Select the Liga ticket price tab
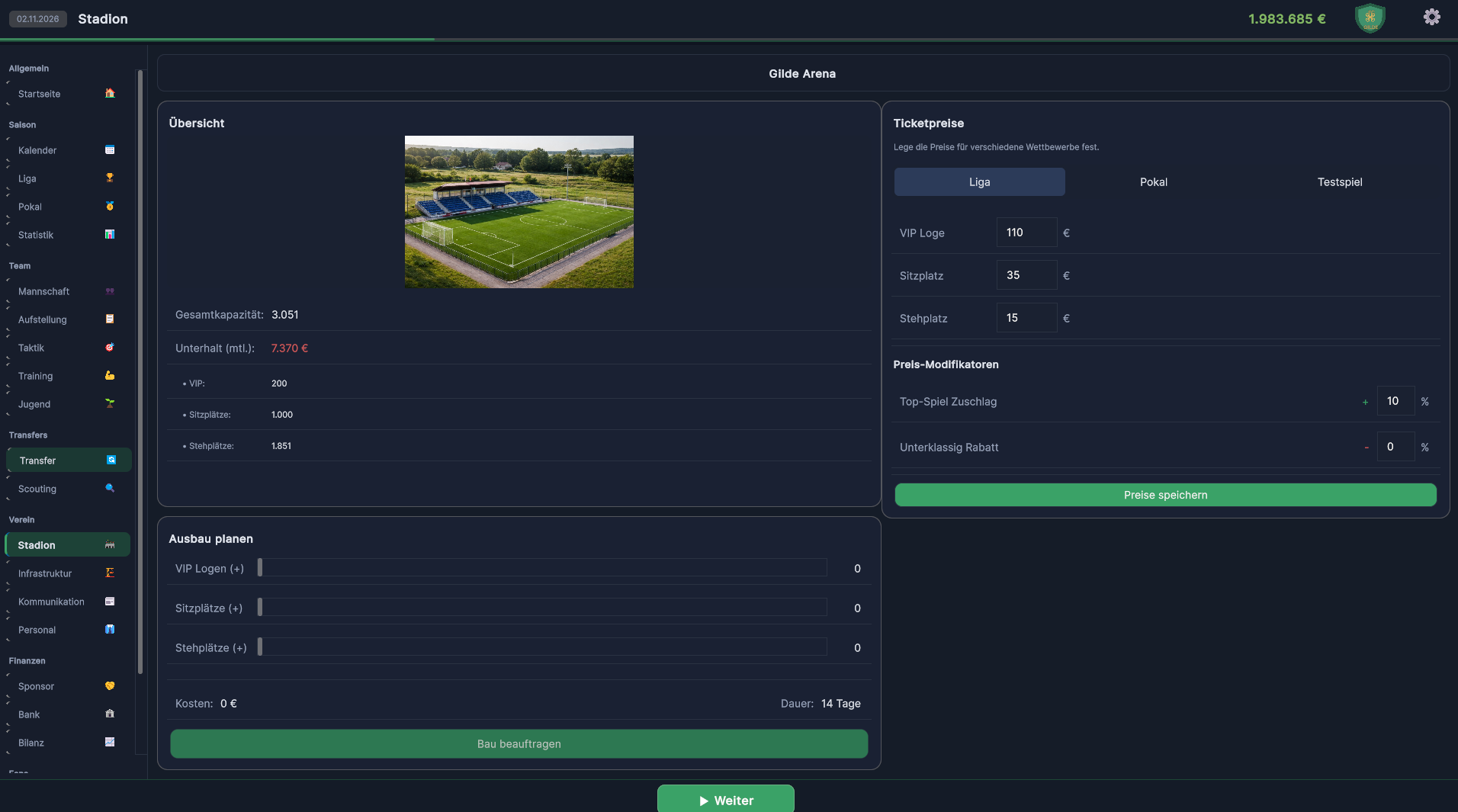1458x812 pixels. [979, 182]
